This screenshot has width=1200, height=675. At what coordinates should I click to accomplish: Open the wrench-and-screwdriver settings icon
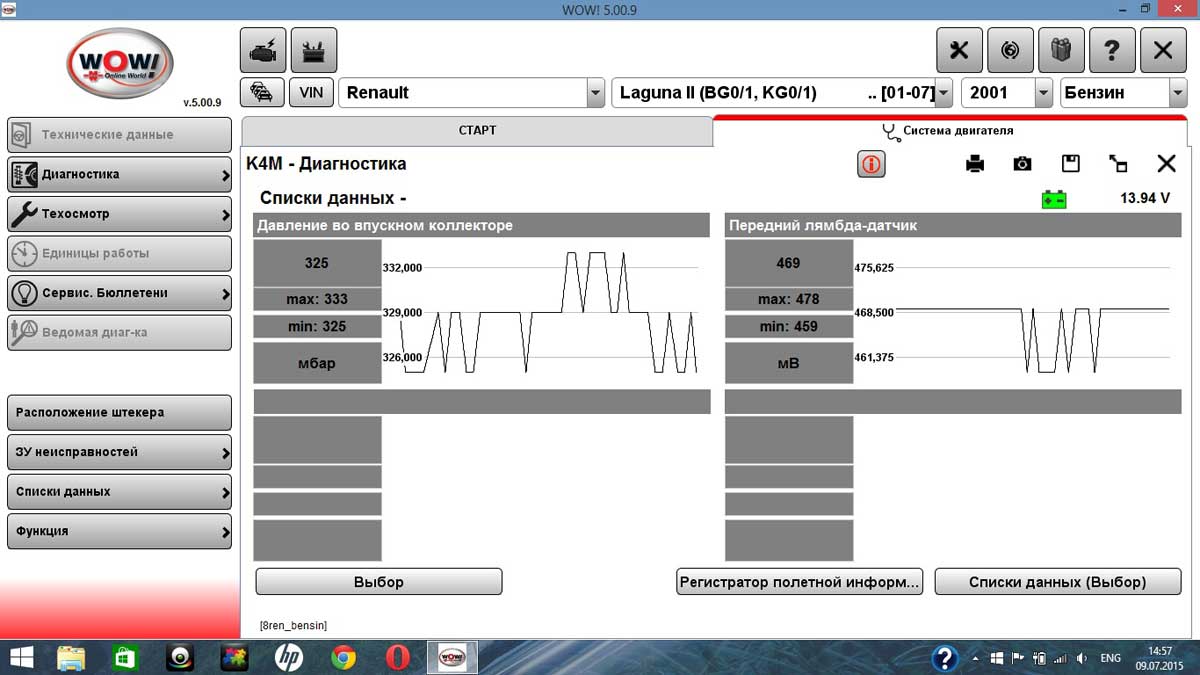pyautogui.click(x=959, y=50)
